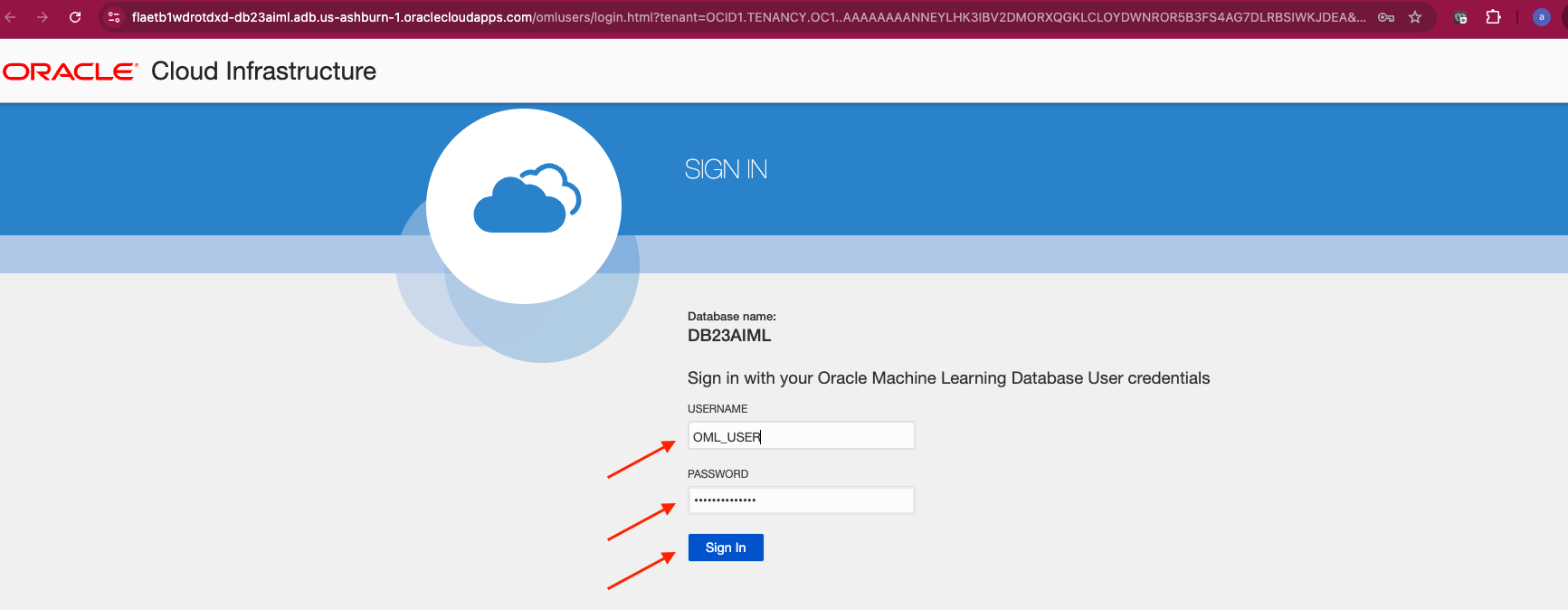Viewport: 1568px width, 610px height.
Task: Click the browser forward arrow
Action: 43,17
